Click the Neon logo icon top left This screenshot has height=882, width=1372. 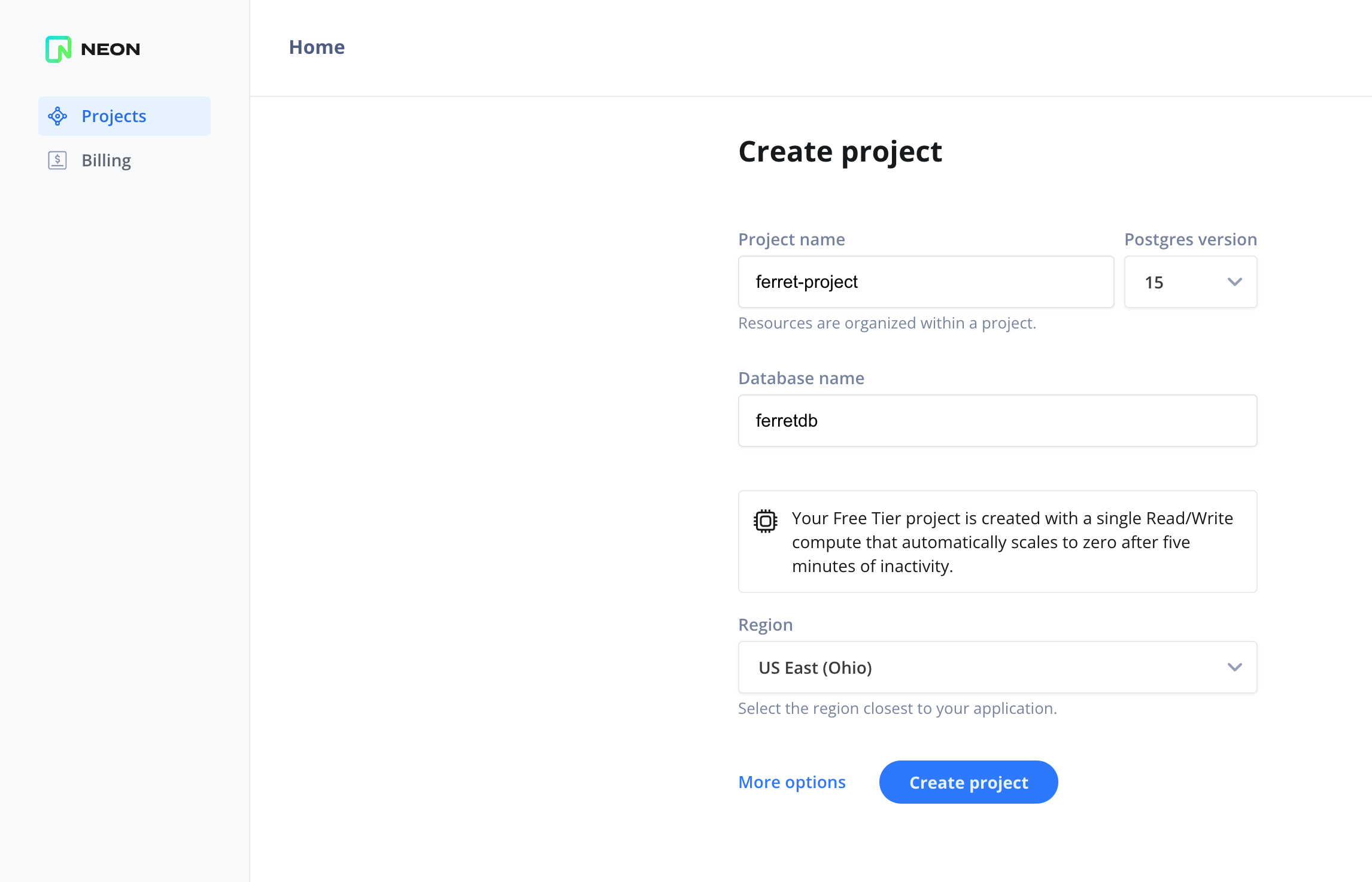pyautogui.click(x=57, y=48)
